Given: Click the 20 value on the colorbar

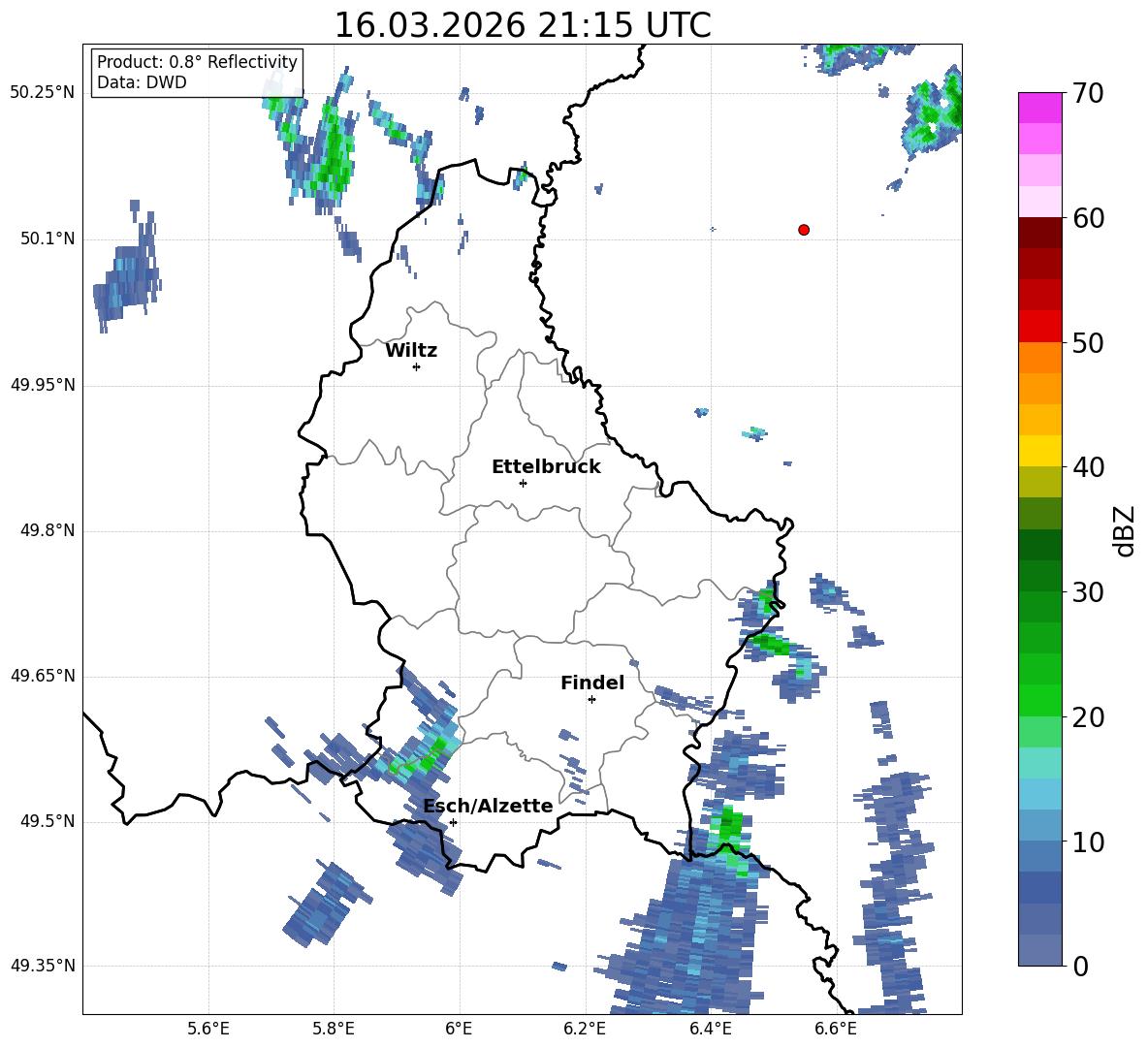Looking at the screenshot, I should point(1088,717).
